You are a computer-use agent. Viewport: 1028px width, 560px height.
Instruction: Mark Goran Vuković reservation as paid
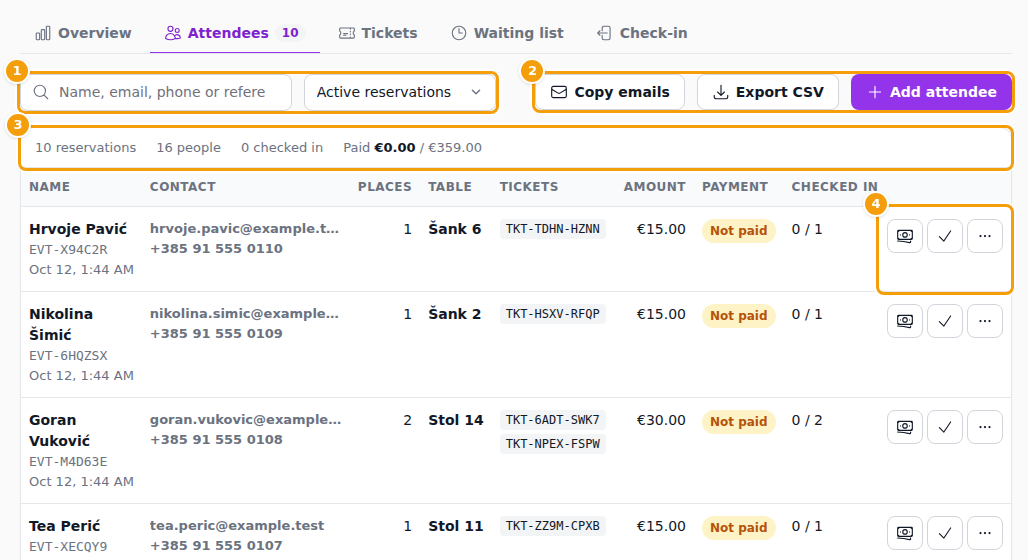pos(905,427)
